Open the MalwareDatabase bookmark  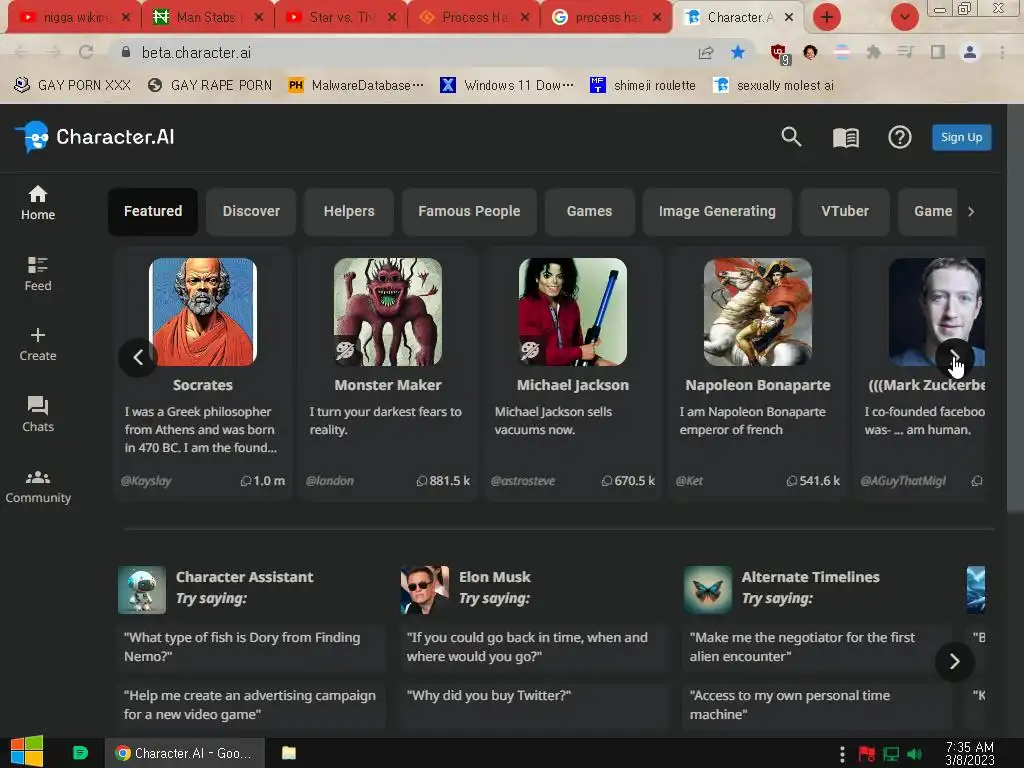356,85
